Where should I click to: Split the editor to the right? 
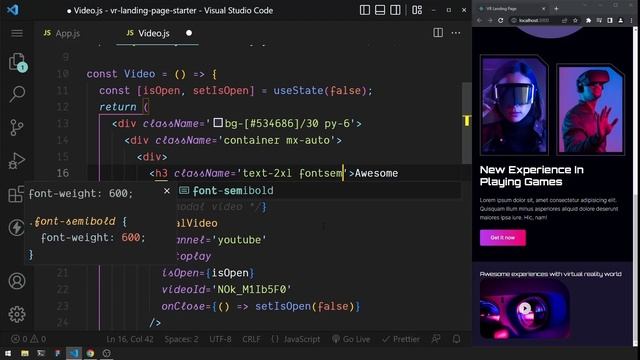coord(438,33)
